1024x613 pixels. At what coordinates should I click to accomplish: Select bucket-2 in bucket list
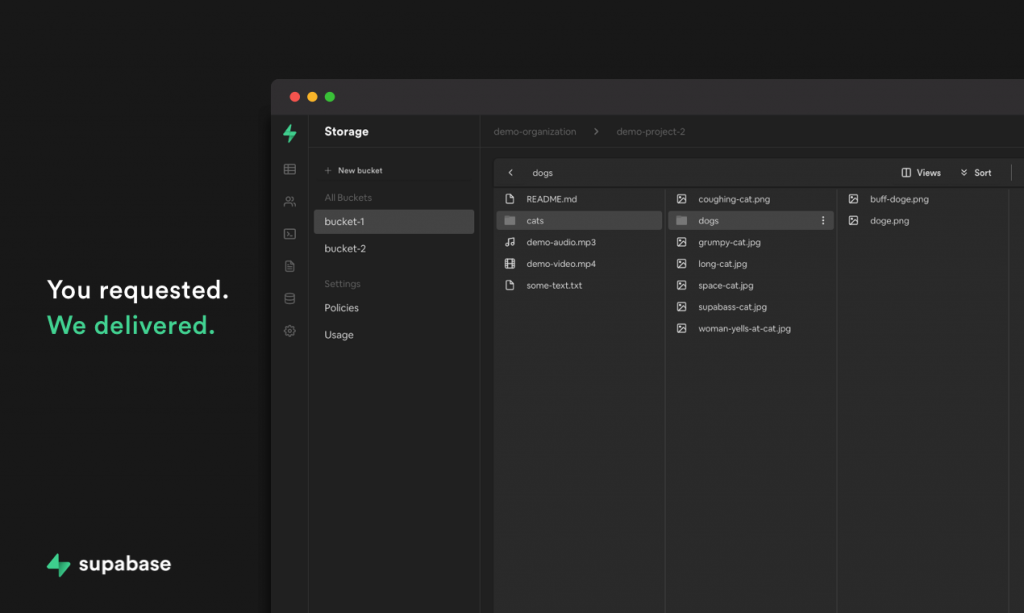coord(346,249)
